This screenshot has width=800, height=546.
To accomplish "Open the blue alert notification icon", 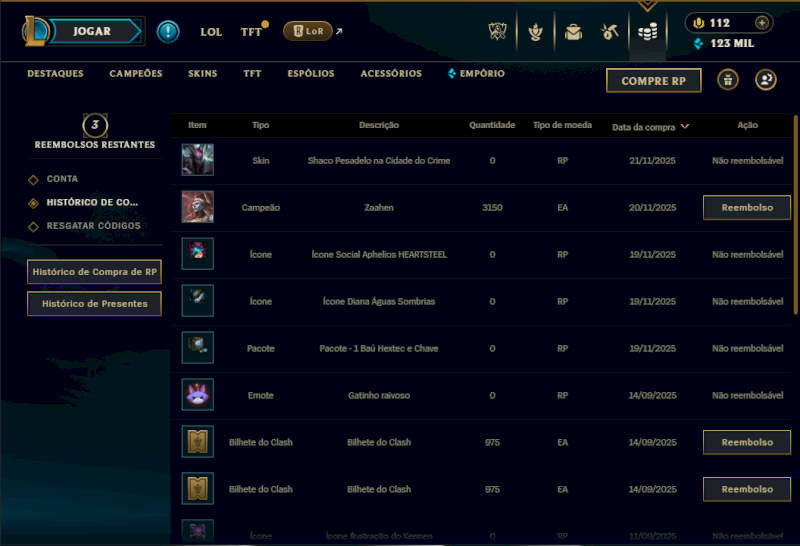I will [x=168, y=32].
